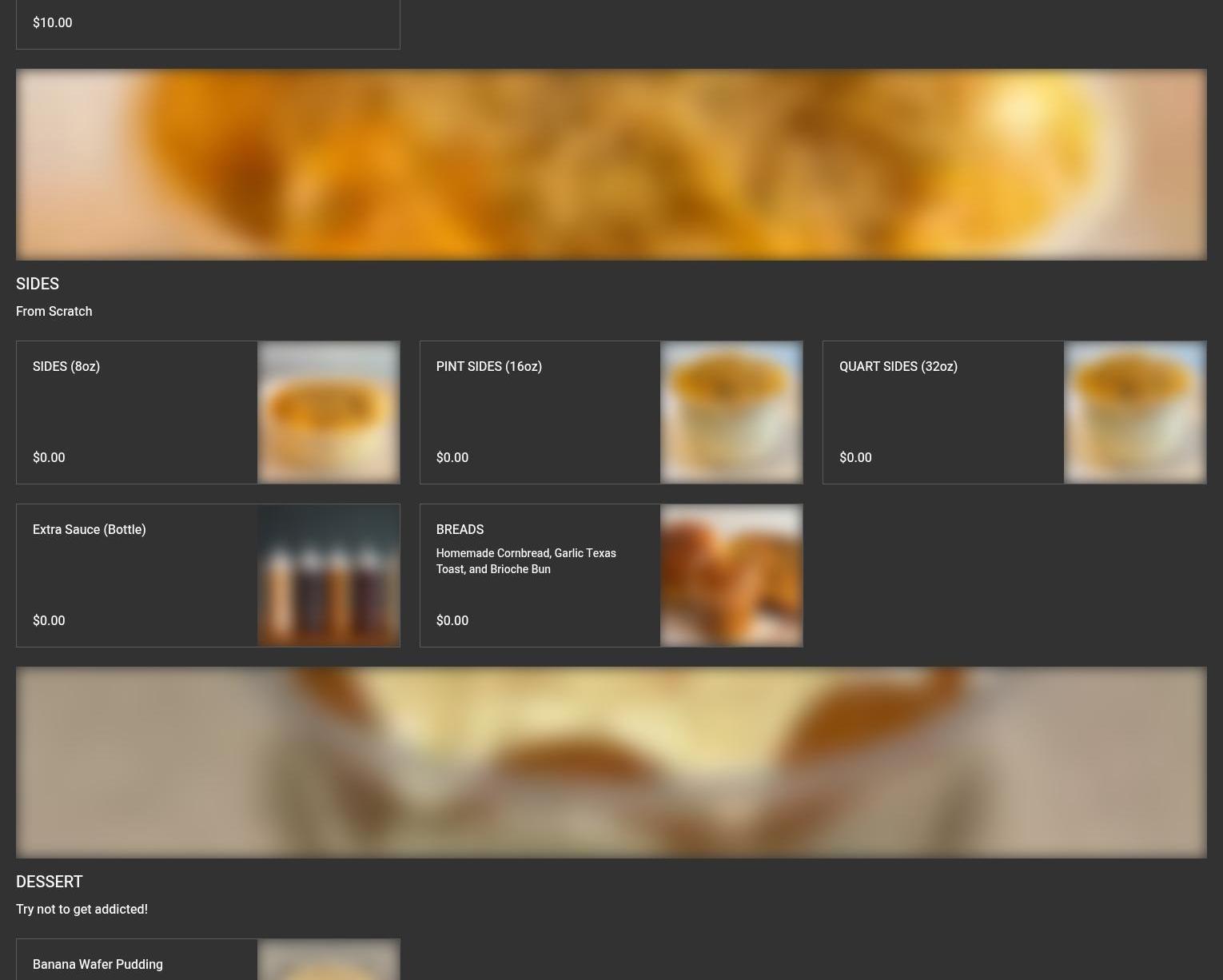This screenshot has width=1223, height=980.
Task: Click the PINT SIDES (16oz) photo thumbnail
Action: pyautogui.click(x=731, y=412)
